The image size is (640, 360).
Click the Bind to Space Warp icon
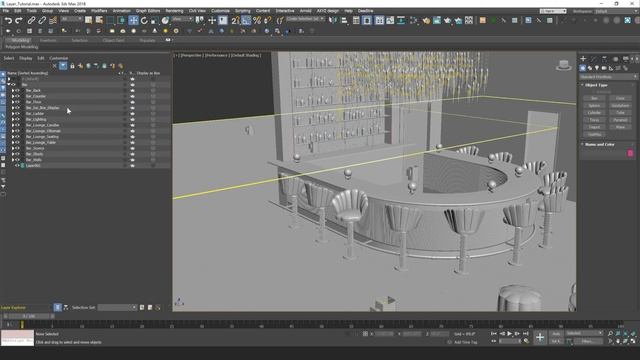53,20
